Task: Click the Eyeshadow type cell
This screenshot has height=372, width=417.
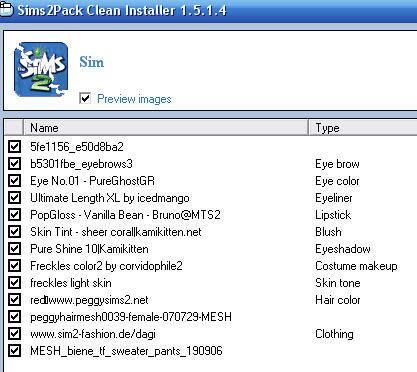Action: pos(343,249)
